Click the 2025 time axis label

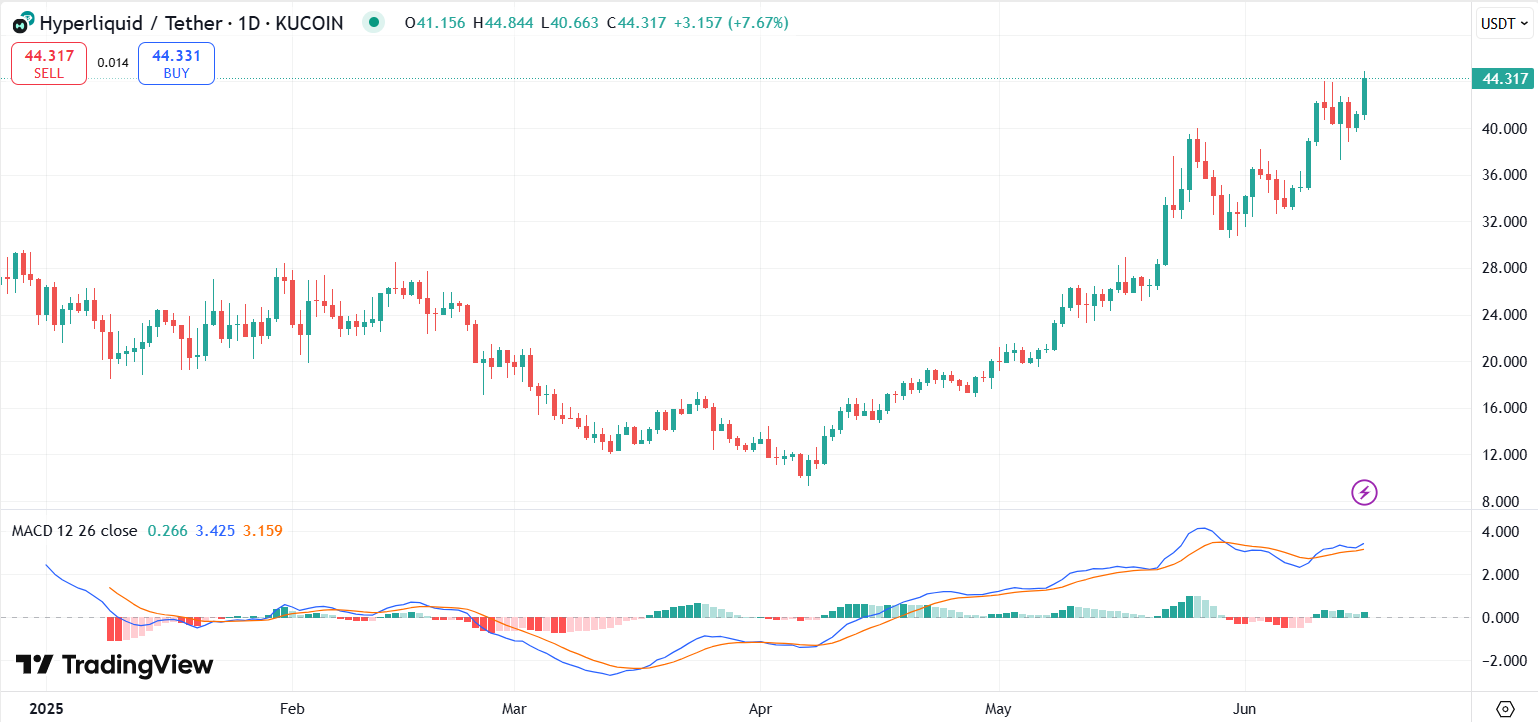47,709
